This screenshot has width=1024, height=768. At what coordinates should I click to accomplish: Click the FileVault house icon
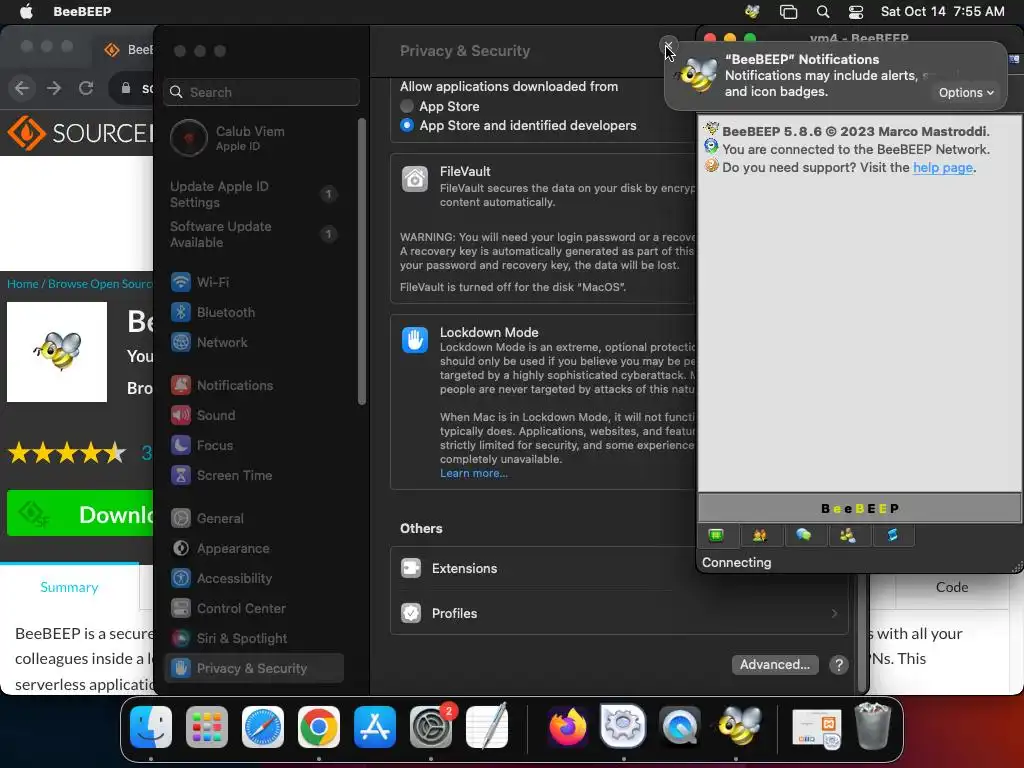point(415,179)
